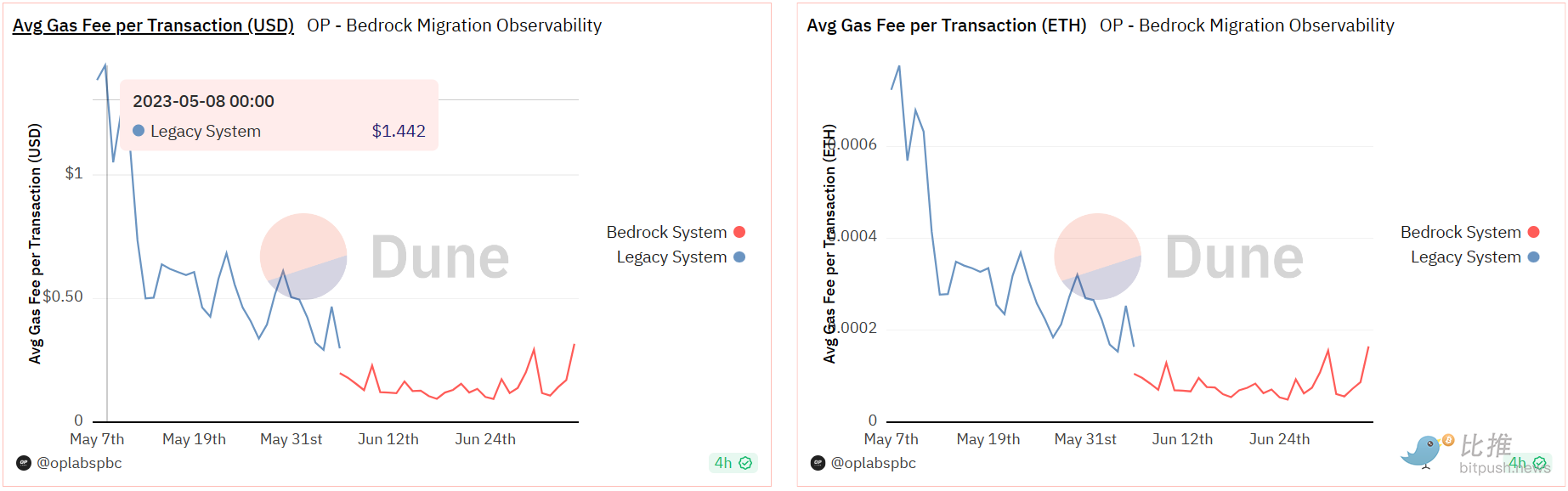Image resolution: width=1568 pixels, height=491 pixels.
Task: Click the Jun 12th label on ETH chart axis
Action: tap(1182, 439)
